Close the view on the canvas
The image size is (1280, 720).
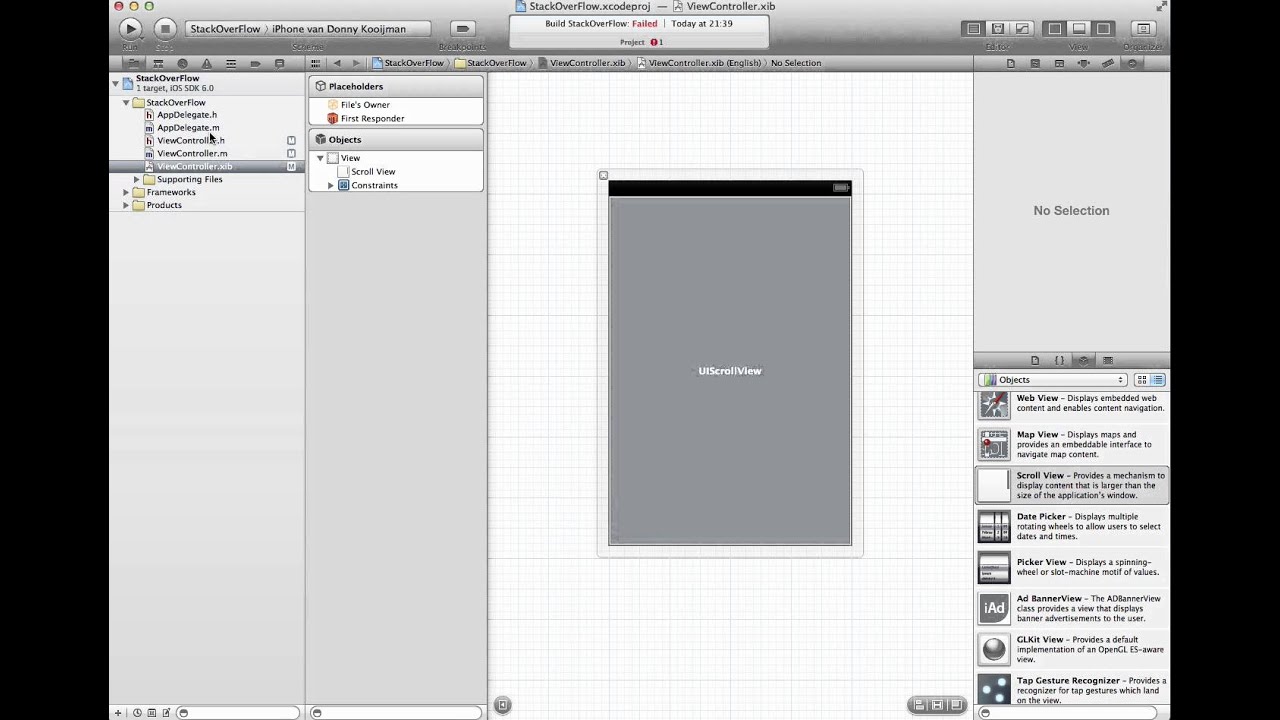click(x=603, y=176)
